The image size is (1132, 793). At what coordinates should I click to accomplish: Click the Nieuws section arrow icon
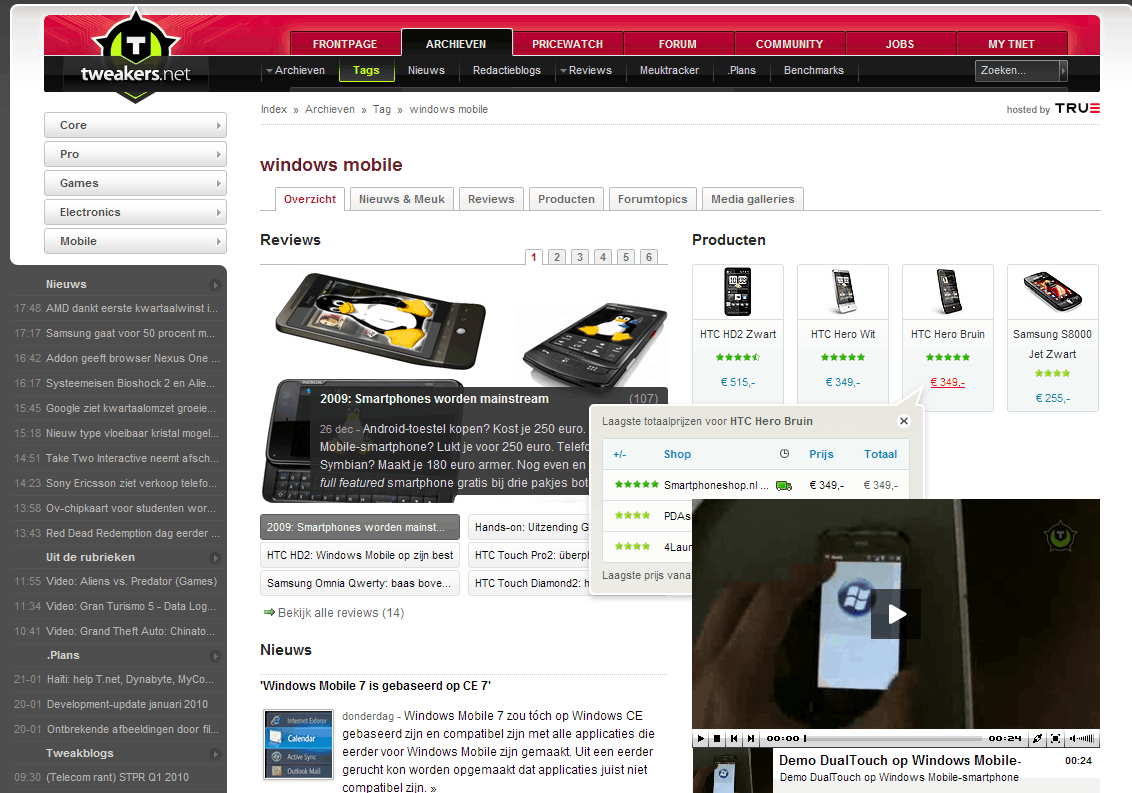pyautogui.click(x=214, y=285)
